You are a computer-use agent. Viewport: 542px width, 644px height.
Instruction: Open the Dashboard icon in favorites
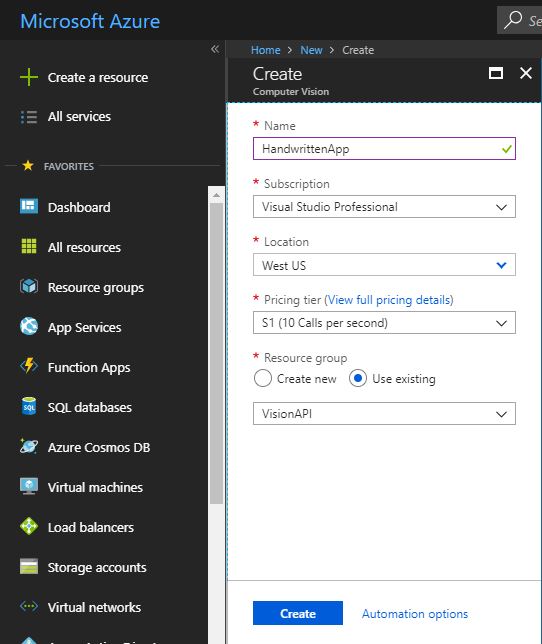coord(29,207)
